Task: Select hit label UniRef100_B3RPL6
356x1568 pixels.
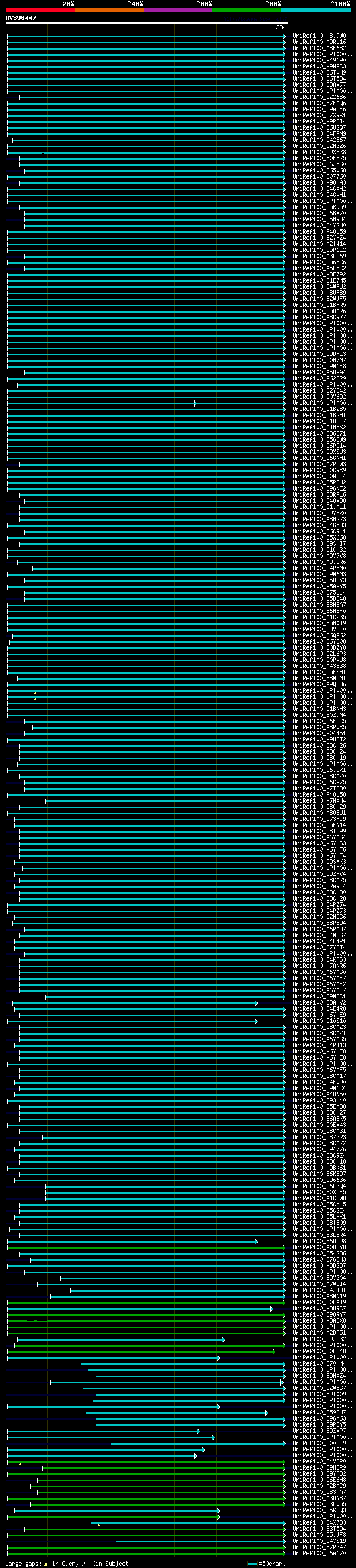Action: (x=319, y=495)
